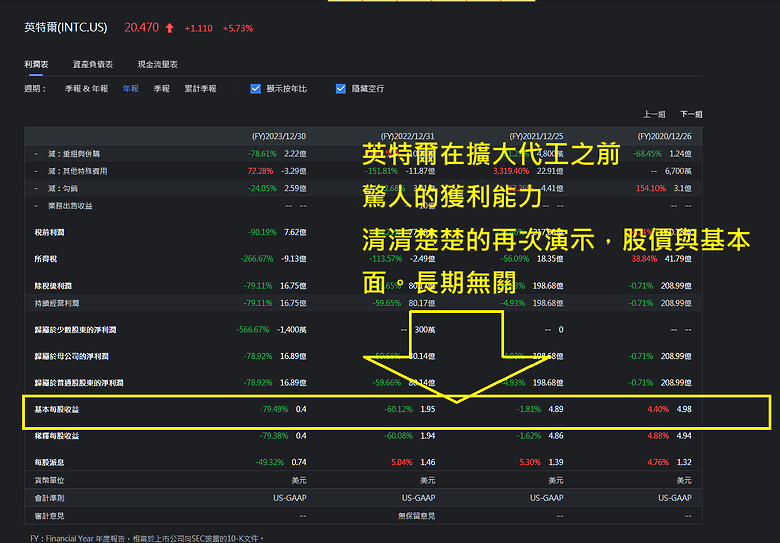Click the 0.74 dividend per share value

point(299,462)
